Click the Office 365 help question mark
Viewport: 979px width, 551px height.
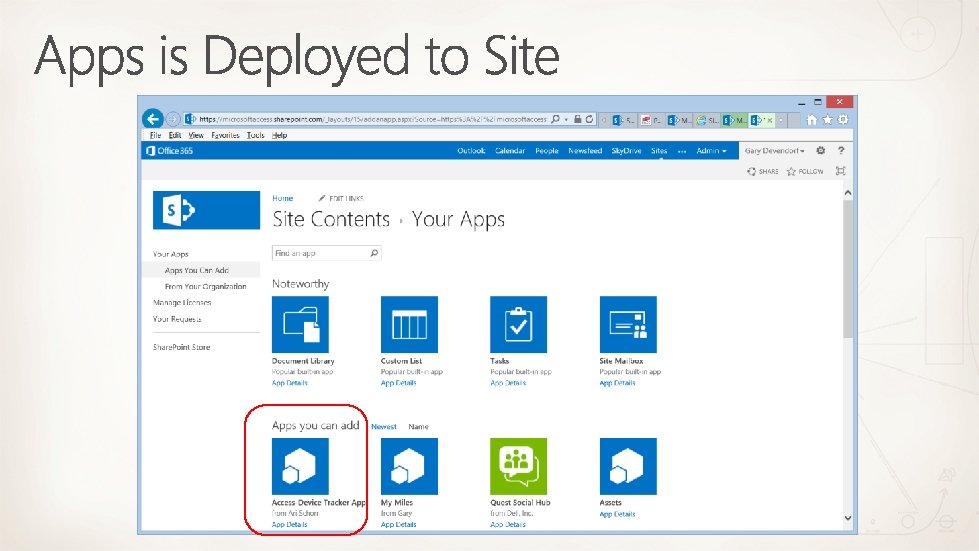click(841, 150)
